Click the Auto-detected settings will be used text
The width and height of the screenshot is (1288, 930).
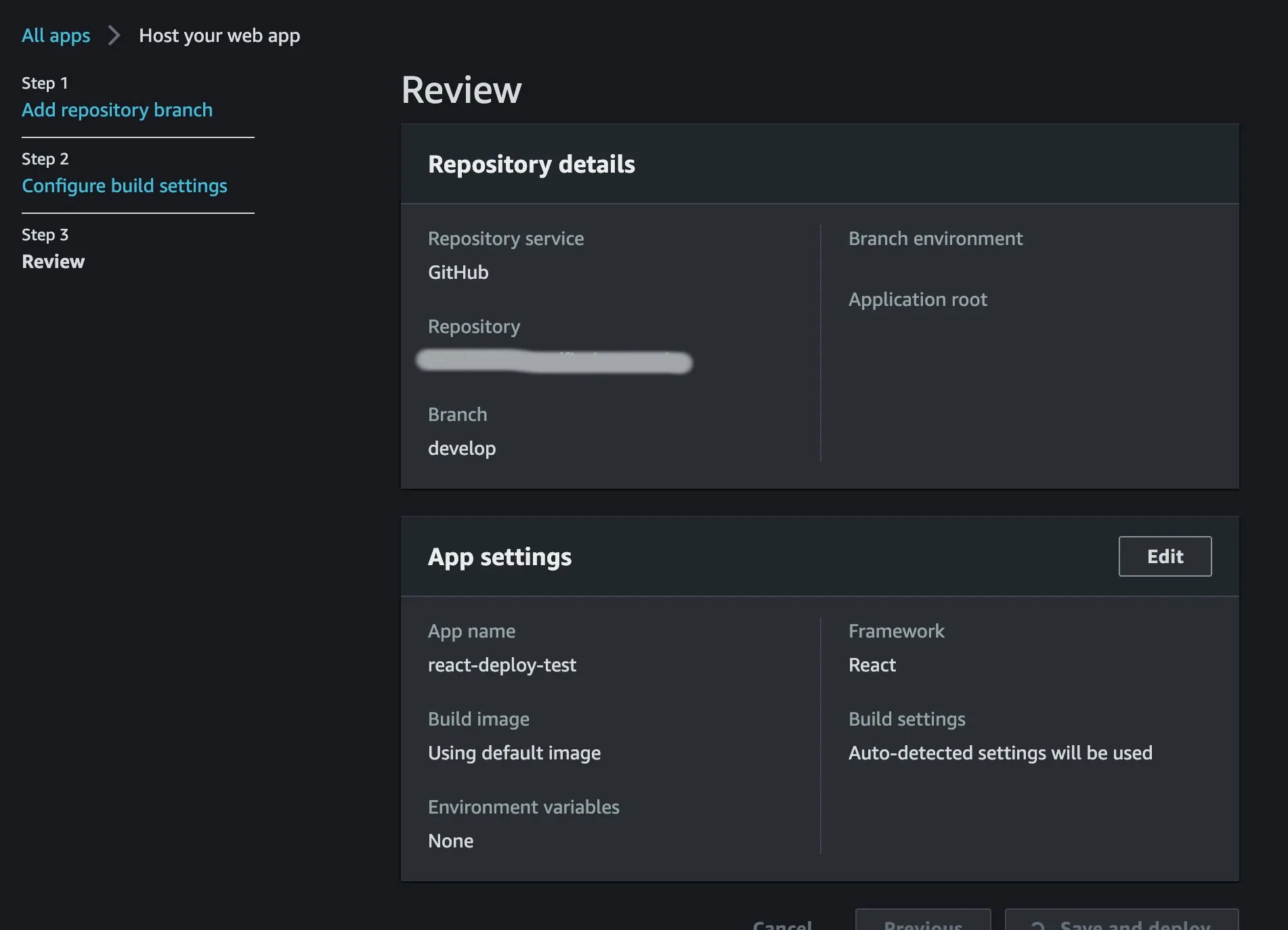point(1000,753)
